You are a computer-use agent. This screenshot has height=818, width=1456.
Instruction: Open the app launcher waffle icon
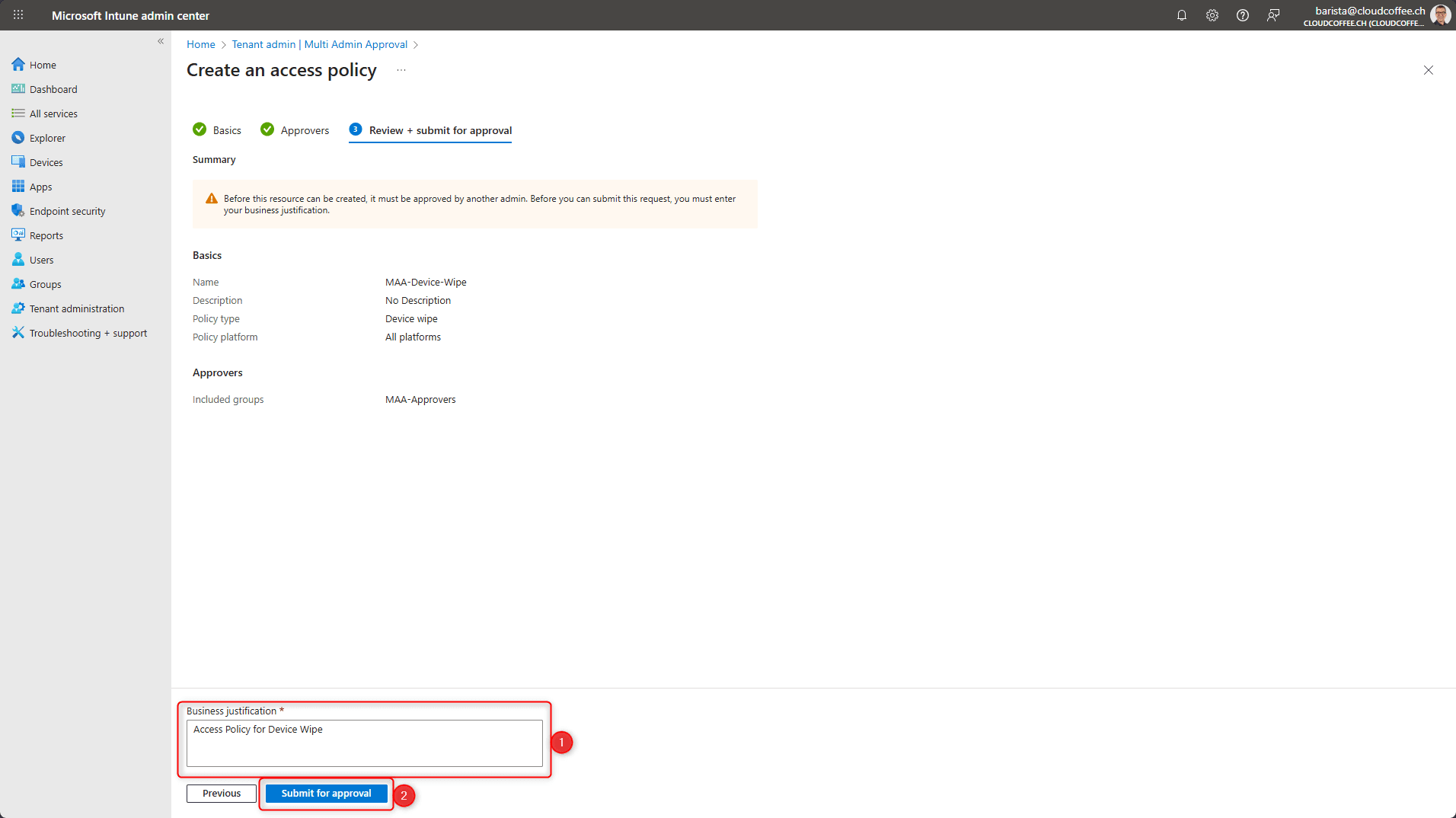click(18, 15)
